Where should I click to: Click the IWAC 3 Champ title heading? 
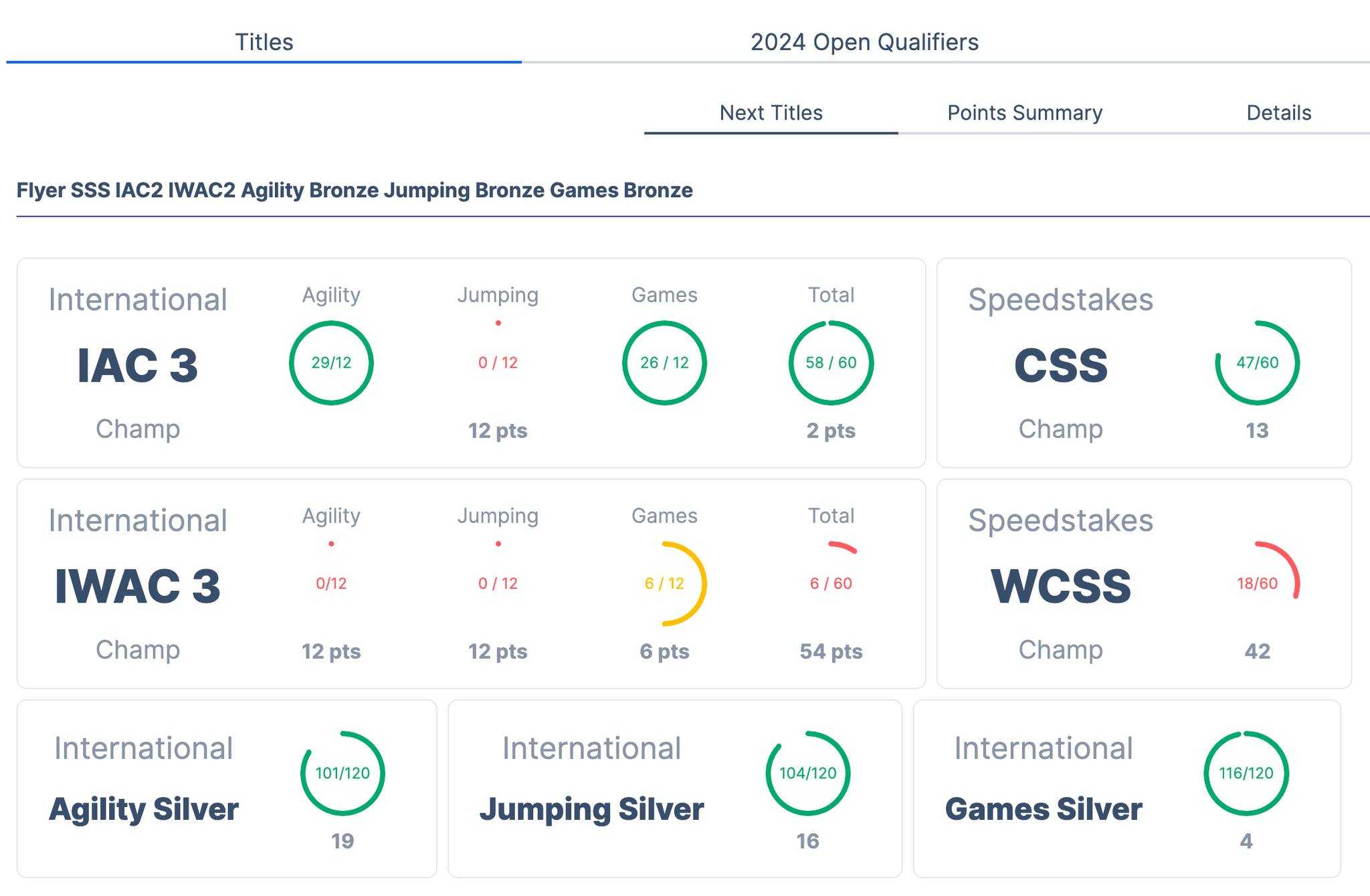coord(138,586)
